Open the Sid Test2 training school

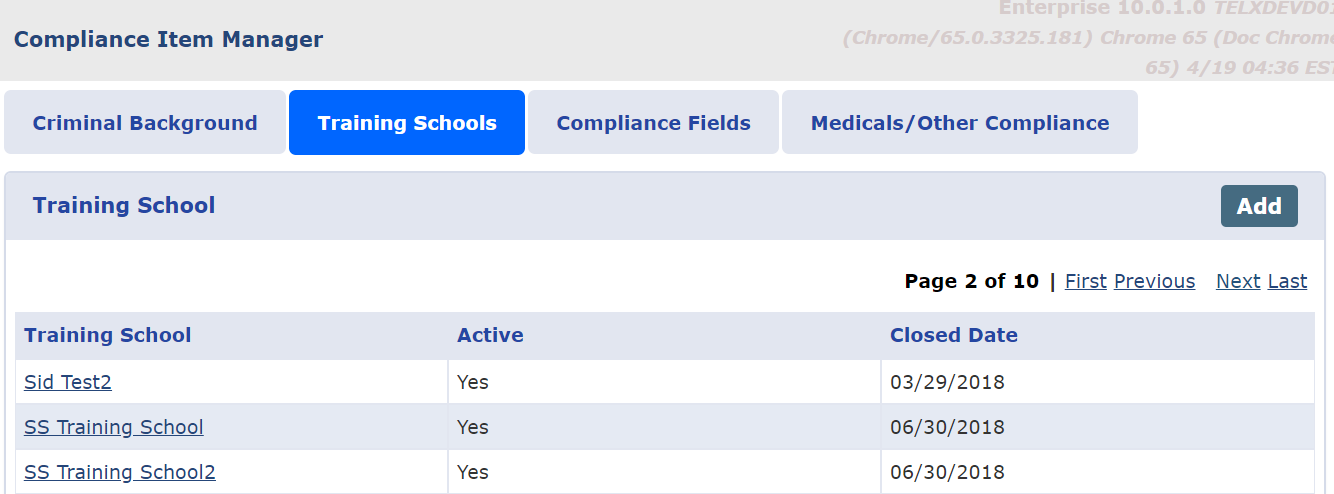coord(68,382)
